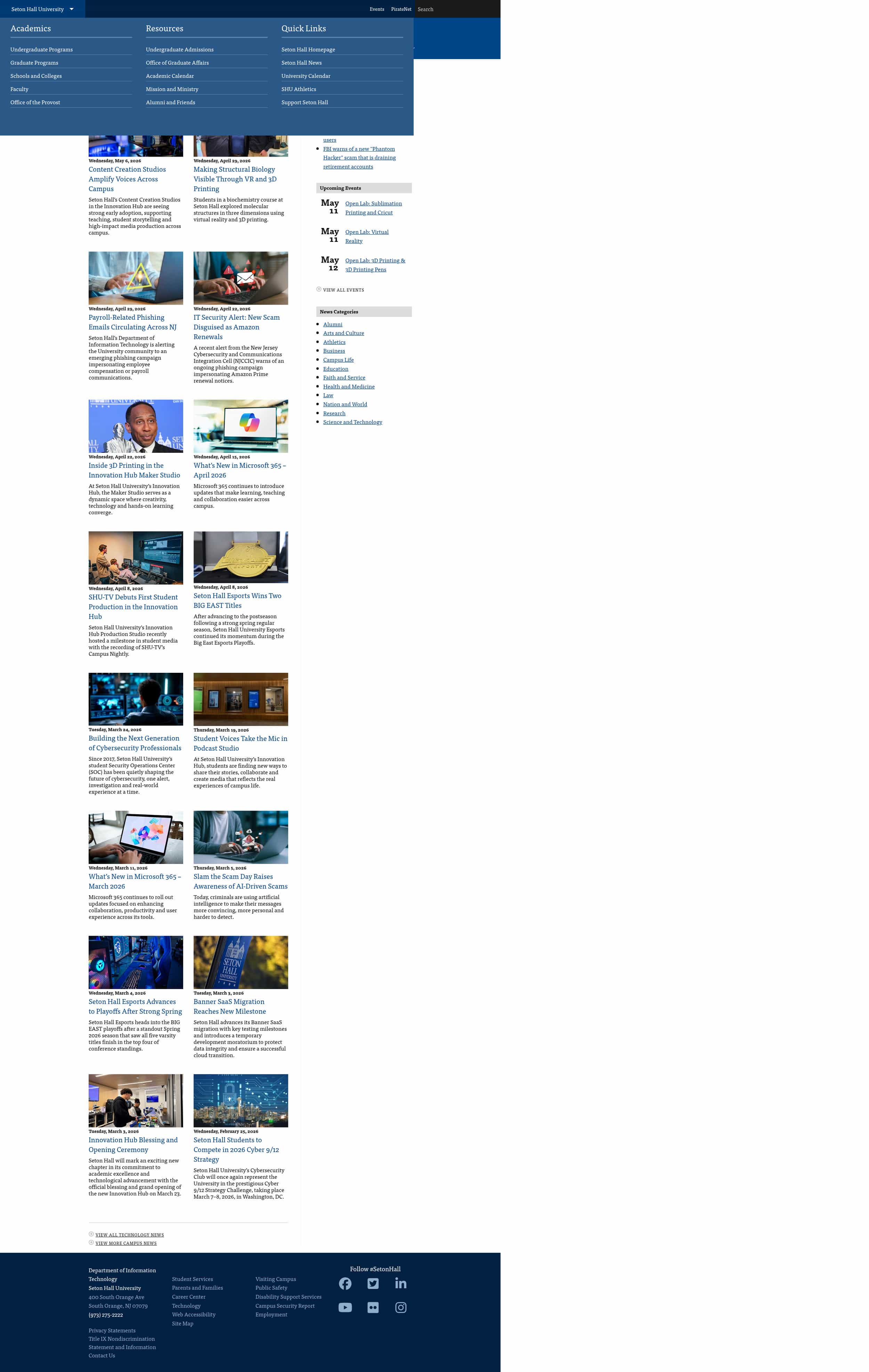Screen dimensions: 869x1372
Task: Open Innovation Hub Blessing and Opening Ceremony
Action: [x=133, y=1145]
